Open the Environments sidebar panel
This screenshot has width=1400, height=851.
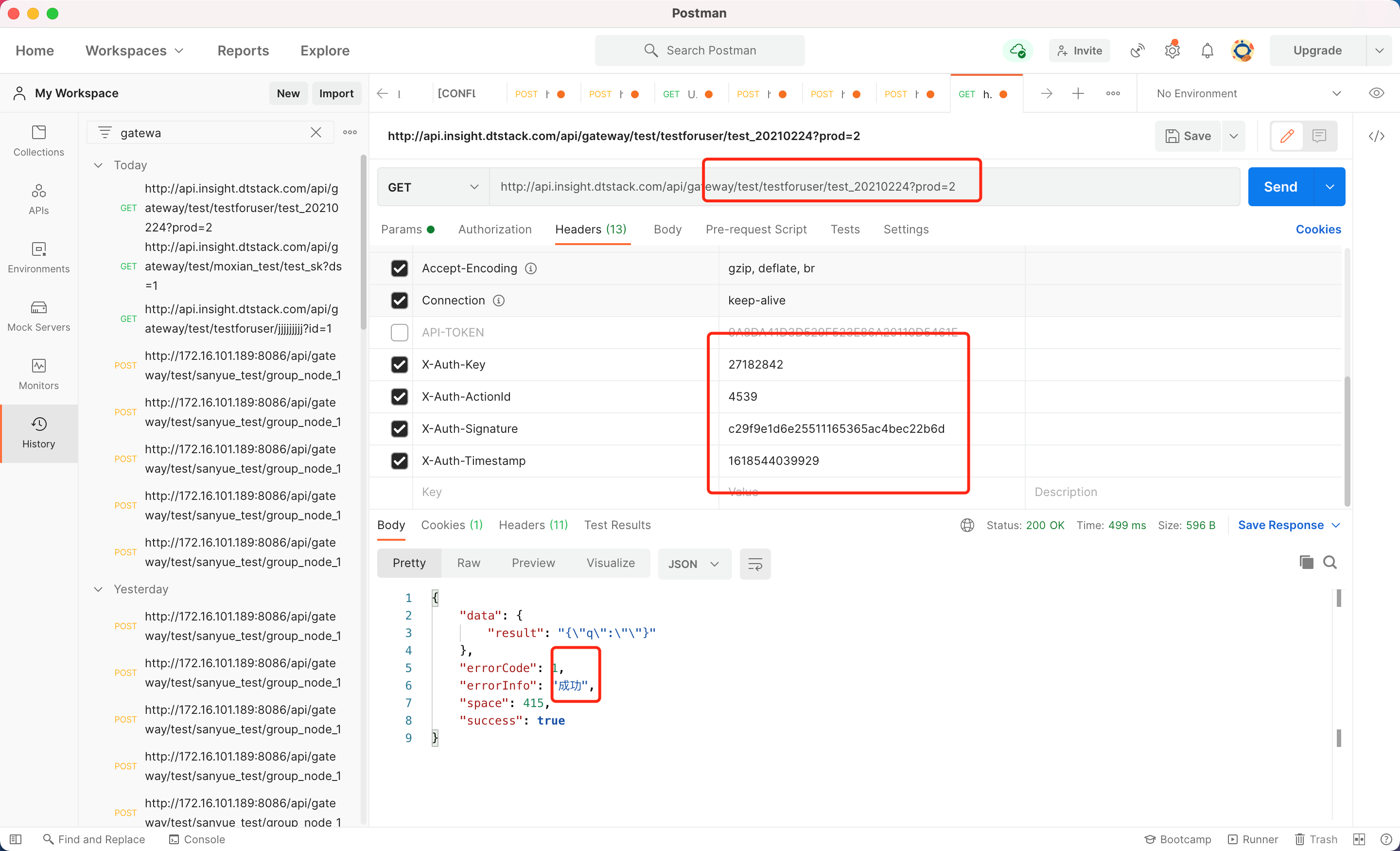point(38,258)
